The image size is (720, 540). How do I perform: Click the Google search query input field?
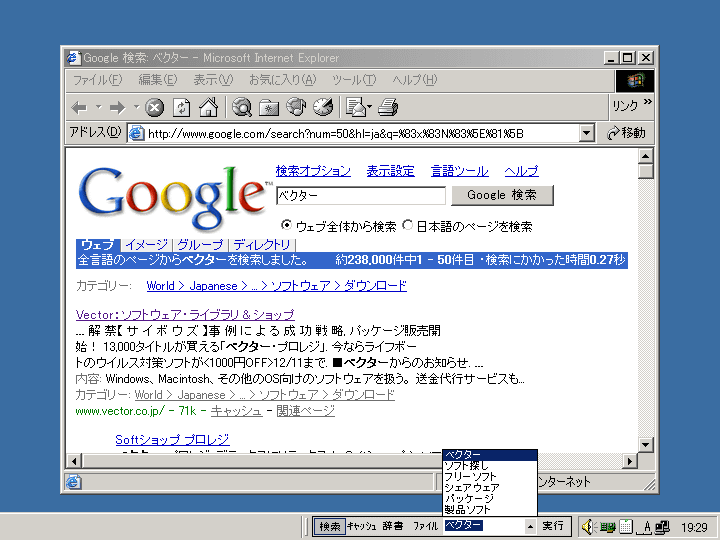click(361, 196)
